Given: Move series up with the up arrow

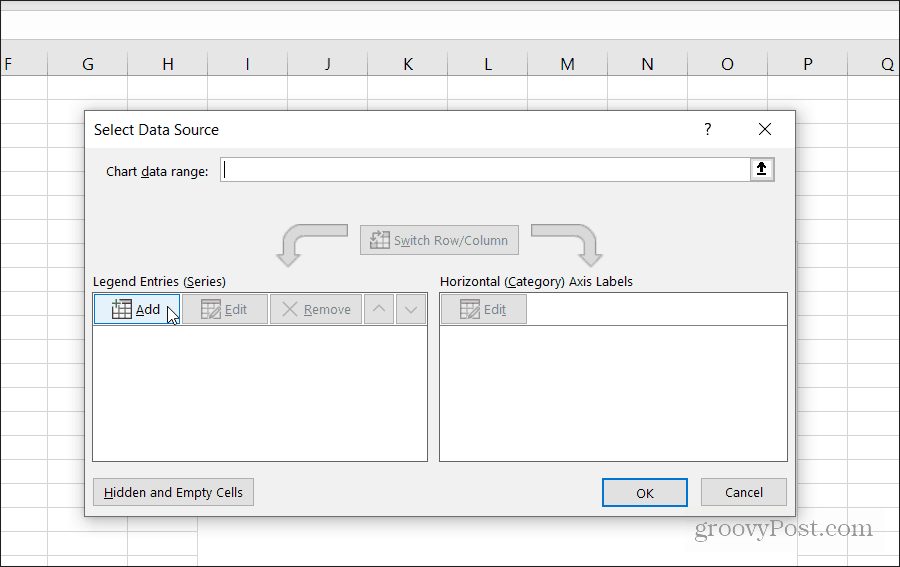Looking at the screenshot, I should point(379,309).
